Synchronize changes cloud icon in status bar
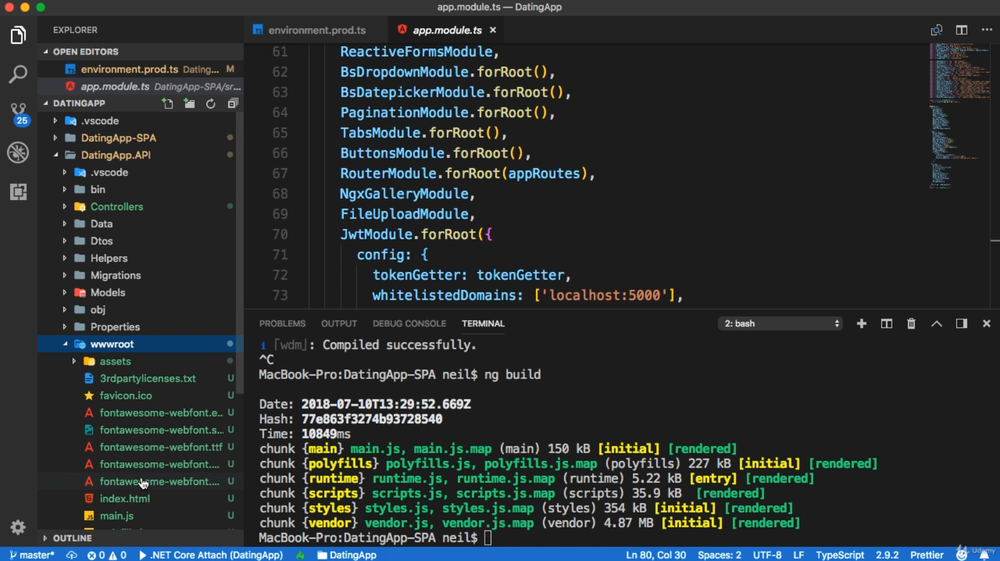The image size is (1000, 561). coord(71,555)
